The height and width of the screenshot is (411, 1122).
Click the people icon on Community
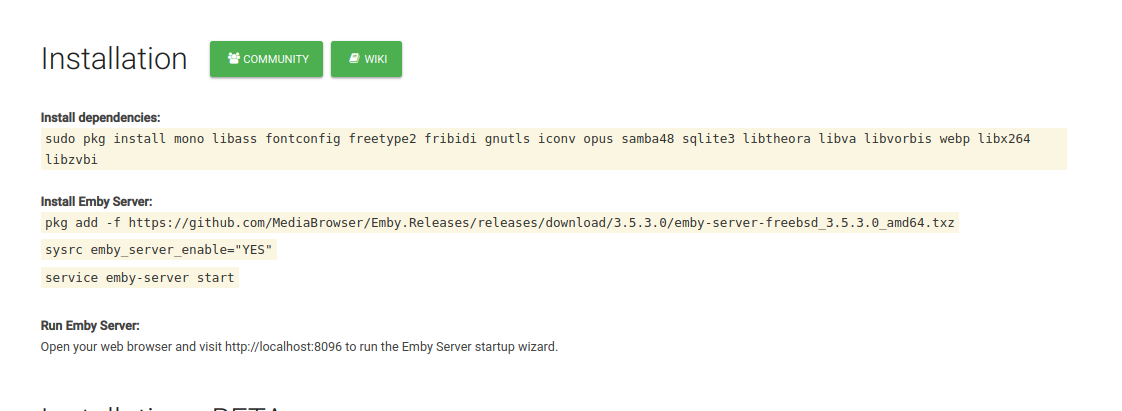click(x=233, y=59)
